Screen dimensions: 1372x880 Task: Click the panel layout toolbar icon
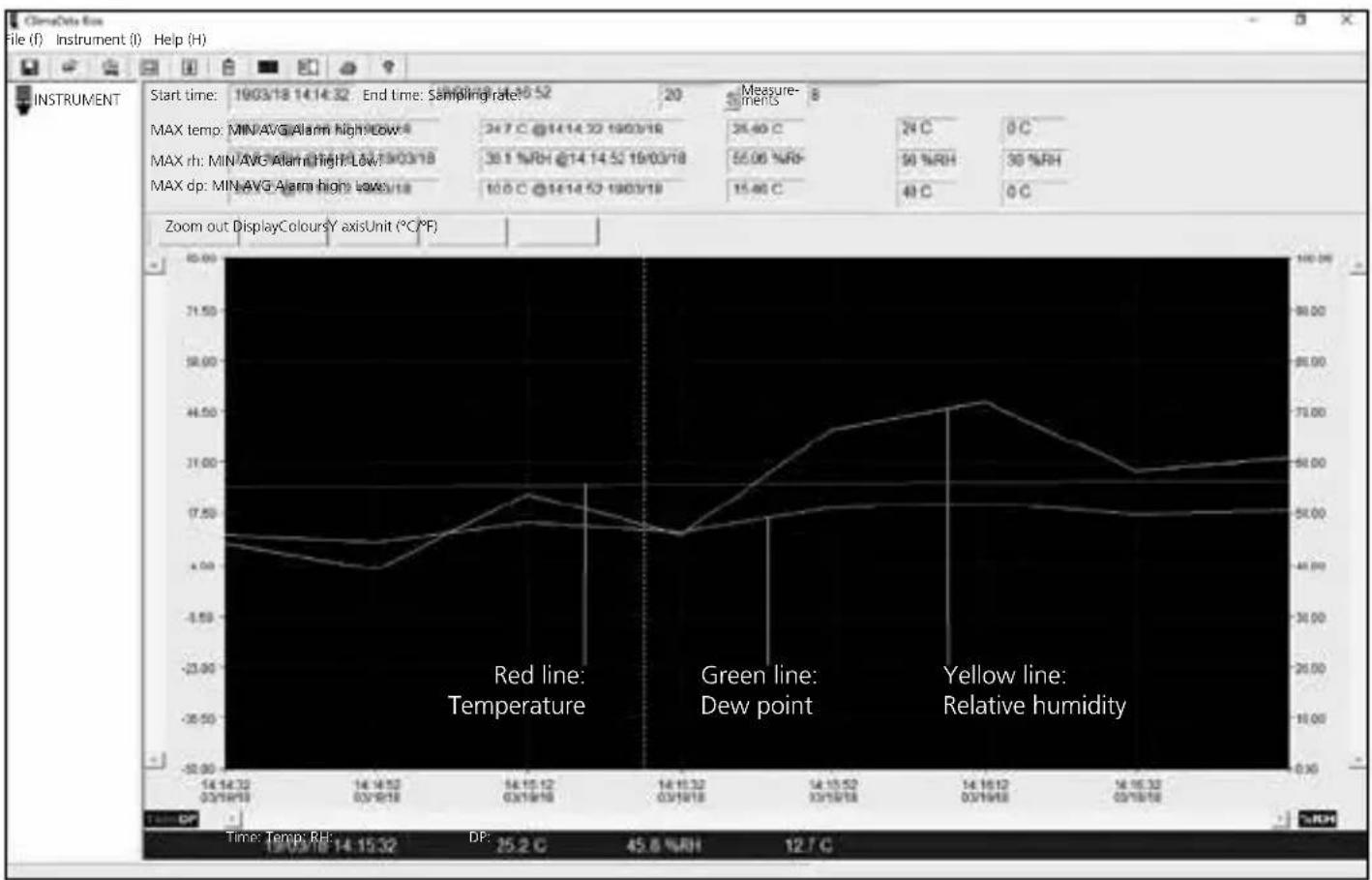pos(308,67)
